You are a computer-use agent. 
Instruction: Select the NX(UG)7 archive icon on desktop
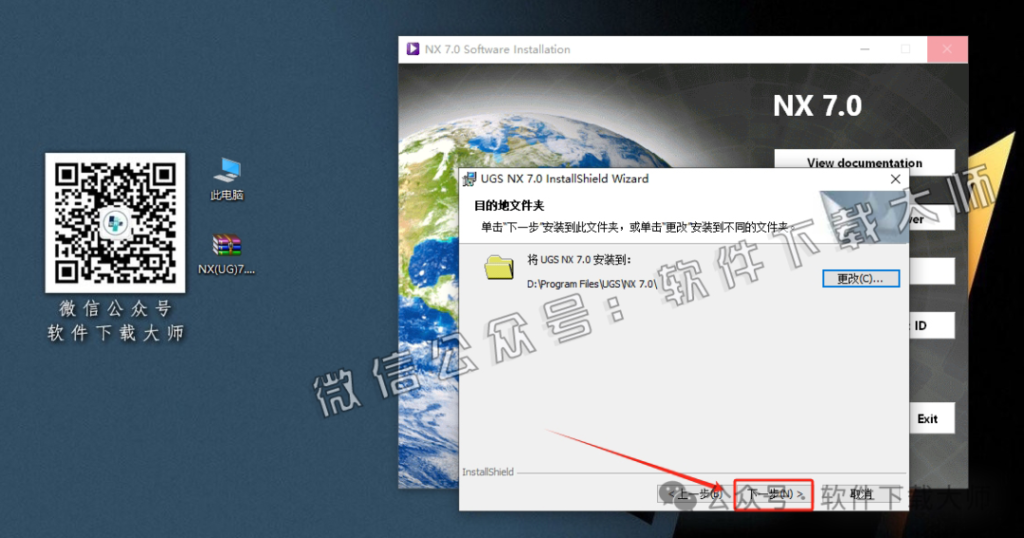pos(227,254)
